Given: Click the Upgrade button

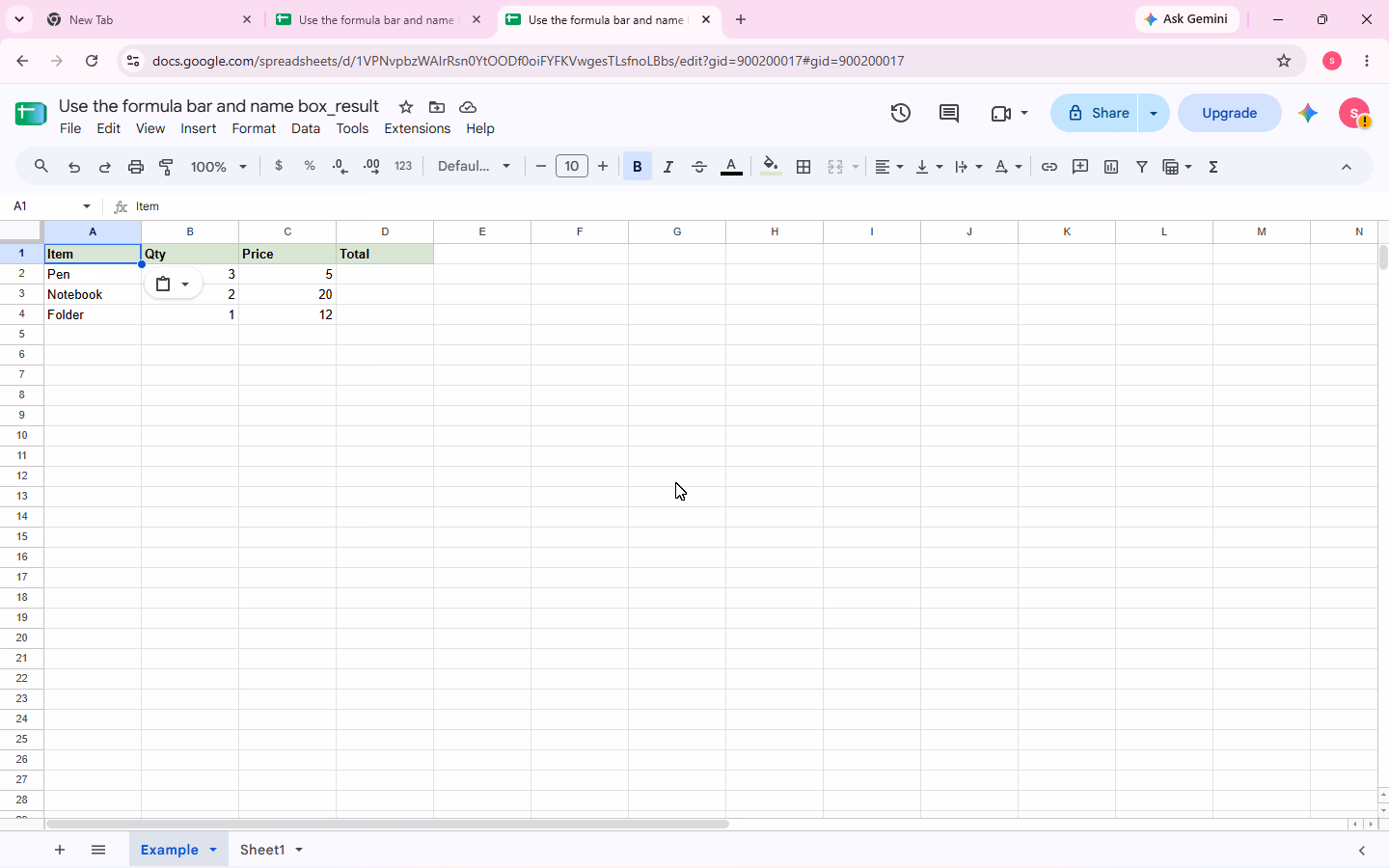Looking at the screenshot, I should (1230, 113).
